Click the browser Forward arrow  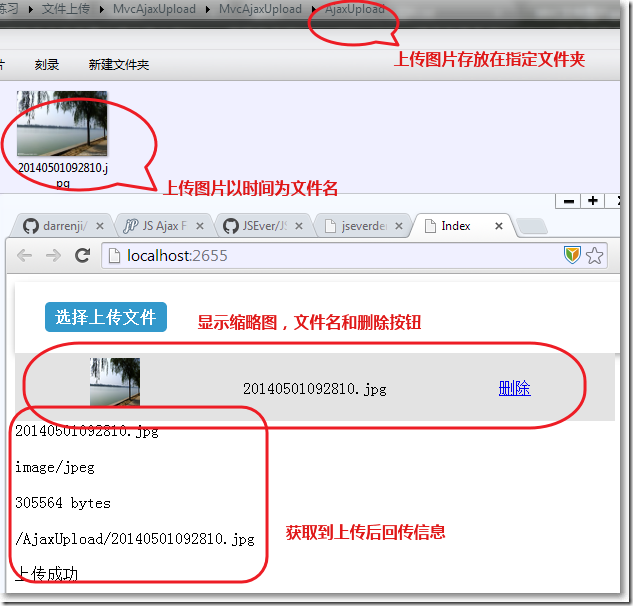[x=53, y=256]
